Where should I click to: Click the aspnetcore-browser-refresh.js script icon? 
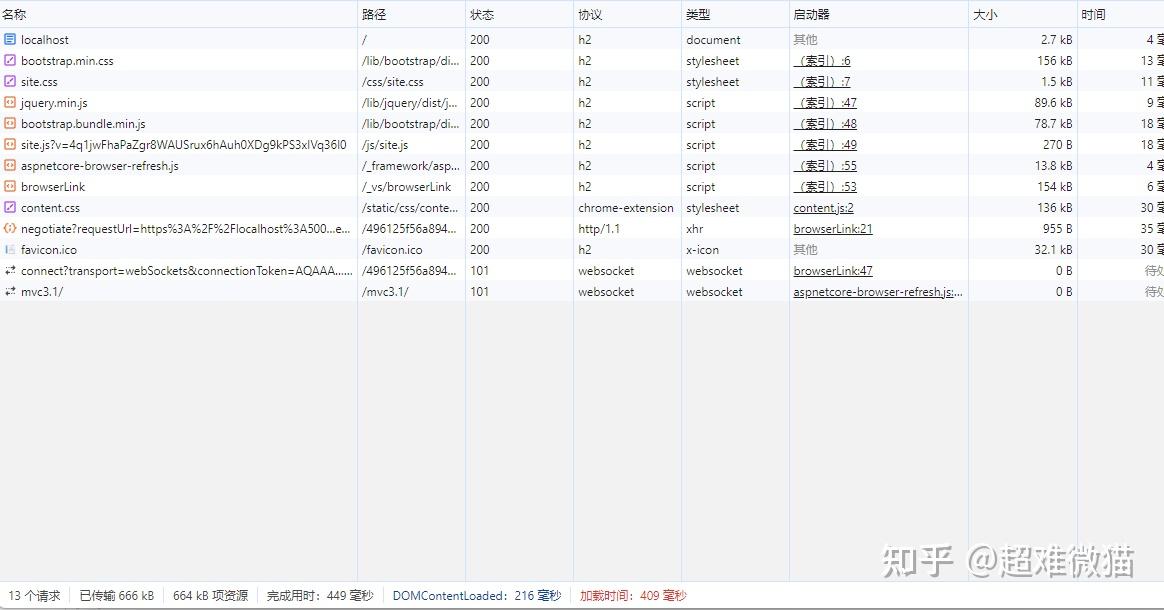pos(10,165)
